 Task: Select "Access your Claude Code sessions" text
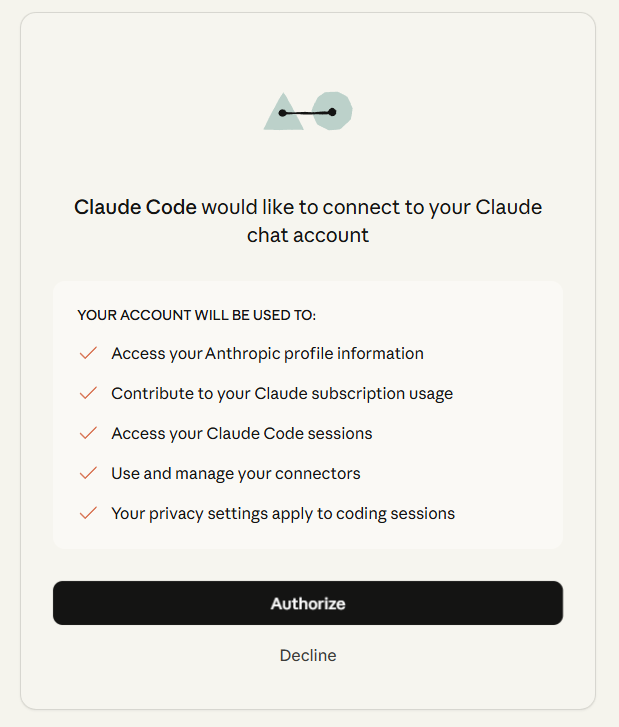242,433
